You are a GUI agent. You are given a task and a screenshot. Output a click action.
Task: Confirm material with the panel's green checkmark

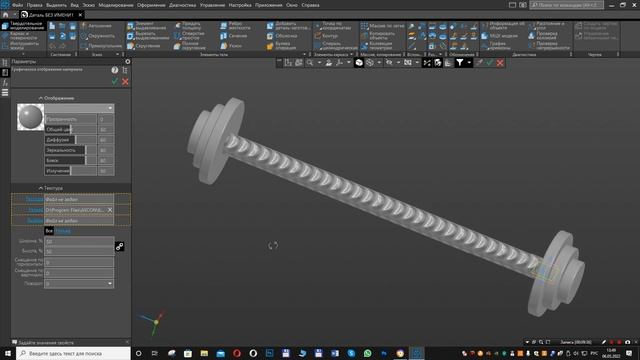[115, 81]
